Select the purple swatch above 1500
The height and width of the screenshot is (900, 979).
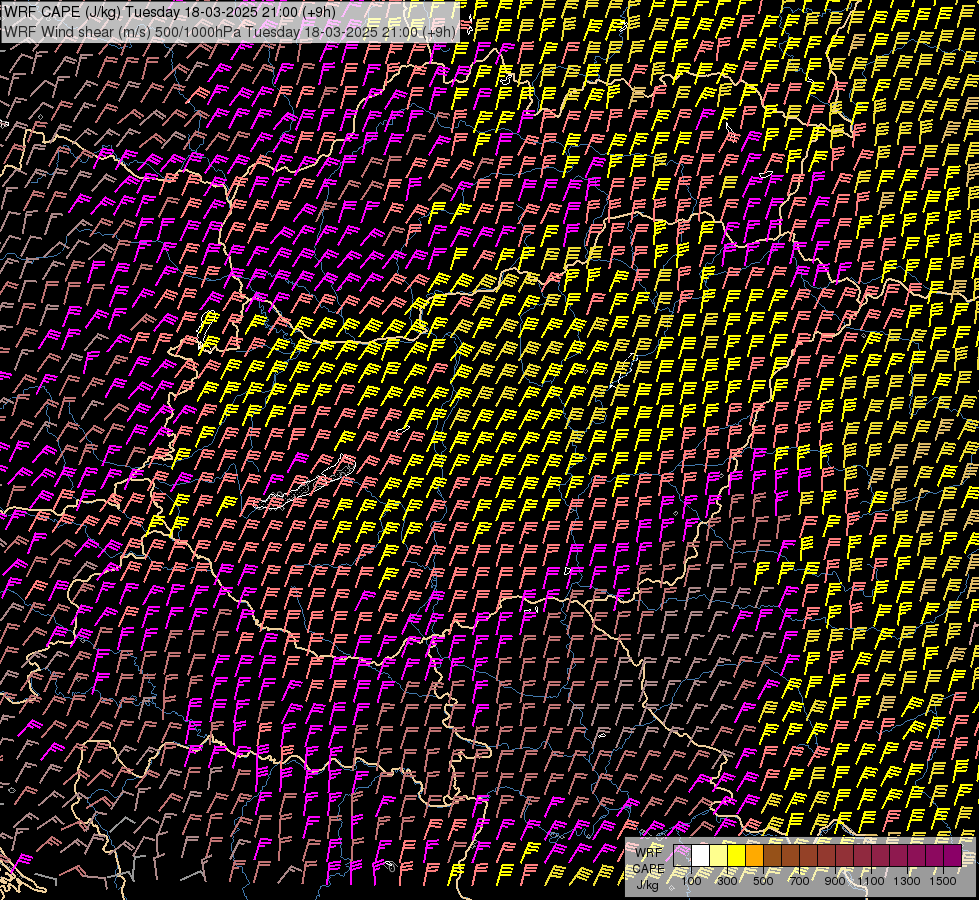click(x=952, y=855)
